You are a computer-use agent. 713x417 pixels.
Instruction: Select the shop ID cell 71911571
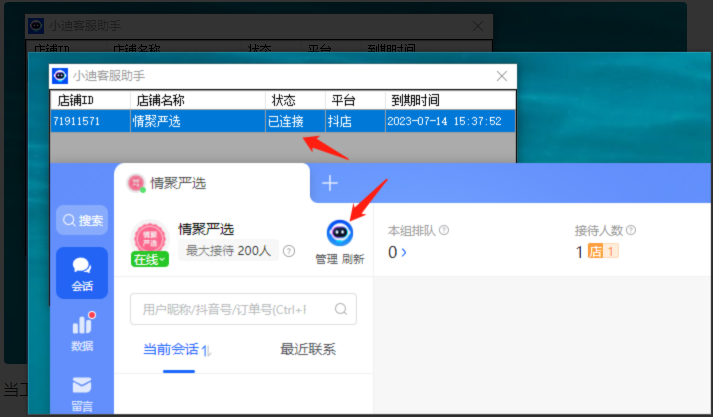[x=90, y=121]
